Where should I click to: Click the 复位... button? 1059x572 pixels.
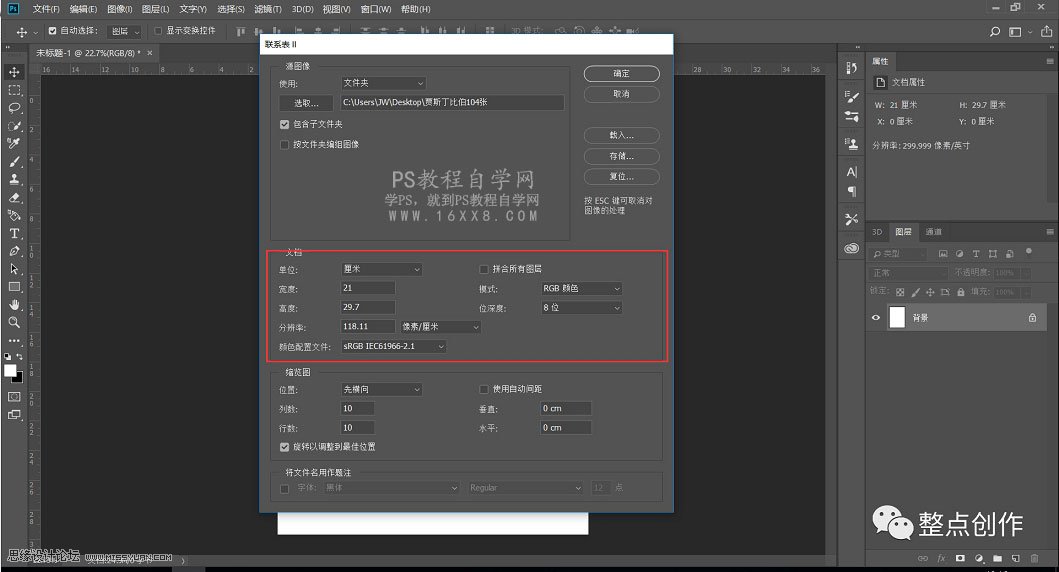621,176
